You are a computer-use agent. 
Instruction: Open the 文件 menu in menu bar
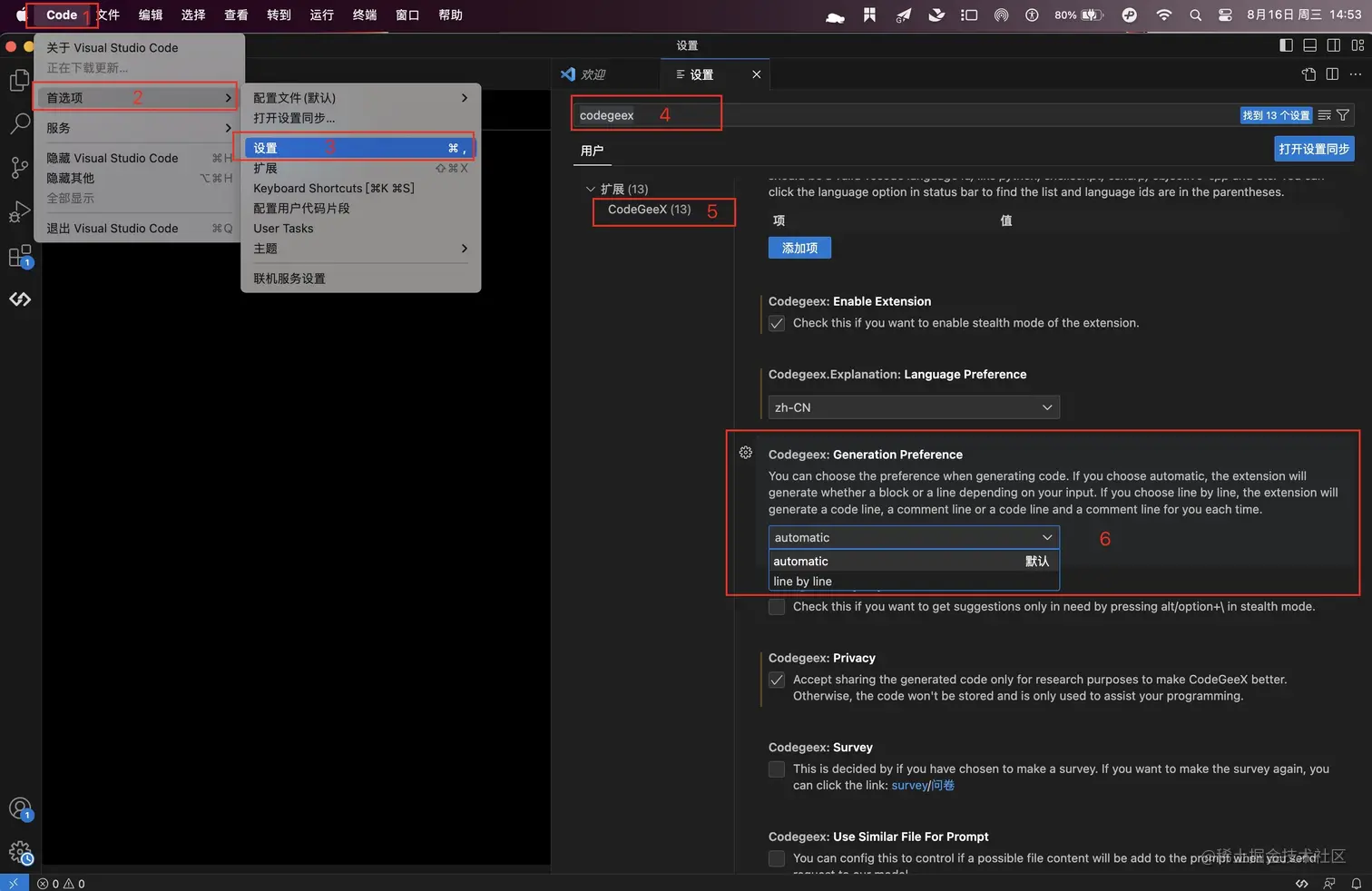[x=108, y=15]
